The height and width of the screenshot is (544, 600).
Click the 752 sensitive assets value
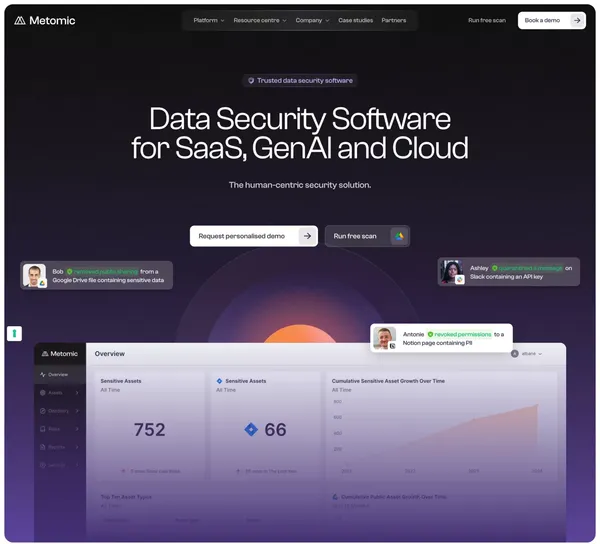tap(150, 430)
